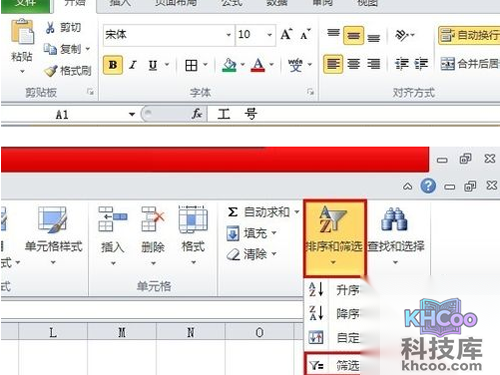Screen dimensions: 500x375
Task: Set middle vertical alignment
Action: pyautogui.click(x=353, y=35)
